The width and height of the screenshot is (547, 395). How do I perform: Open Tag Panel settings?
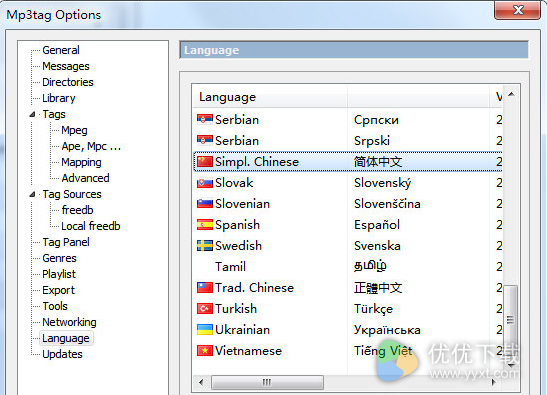point(66,243)
